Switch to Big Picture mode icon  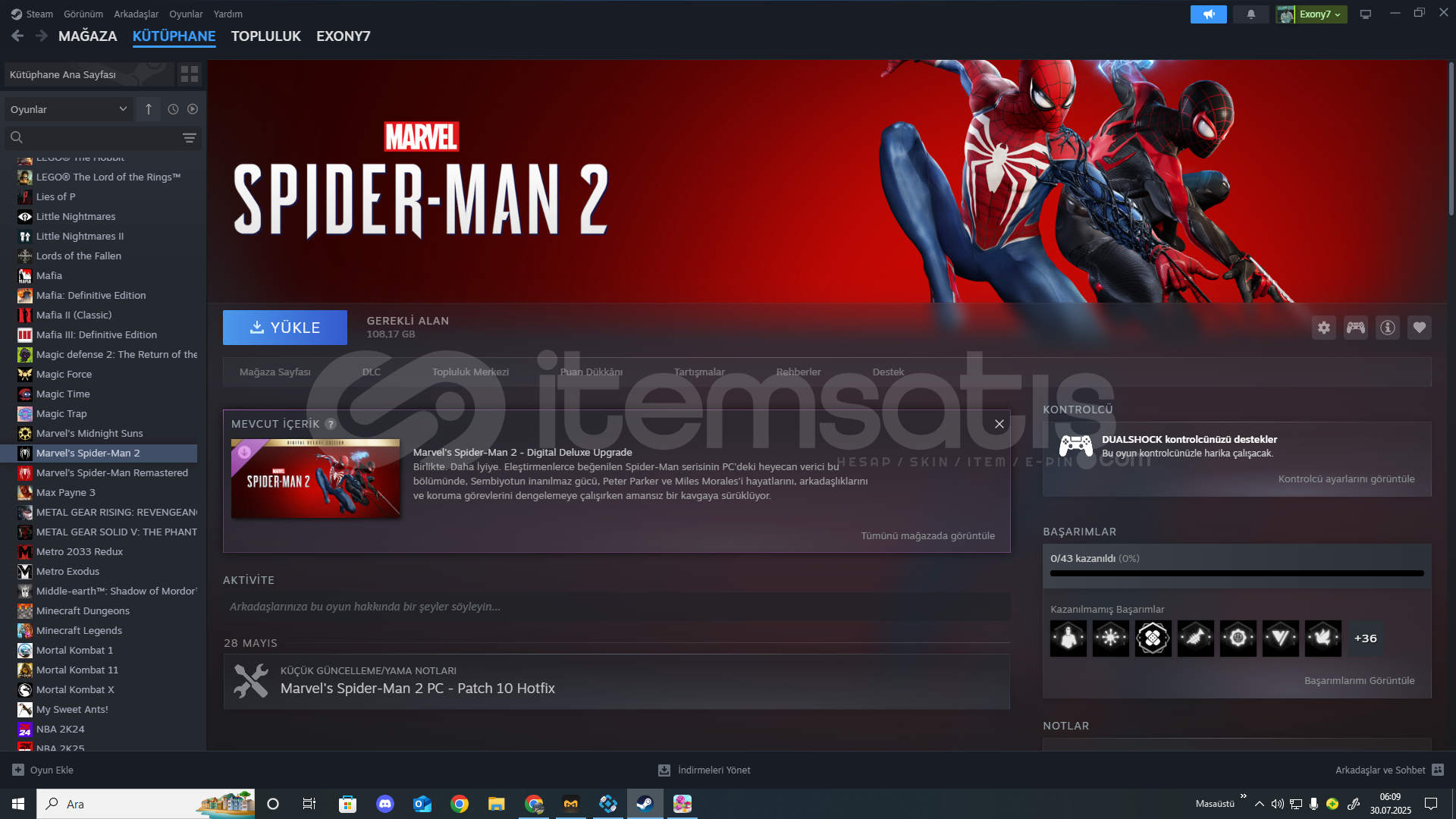coord(1366,14)
